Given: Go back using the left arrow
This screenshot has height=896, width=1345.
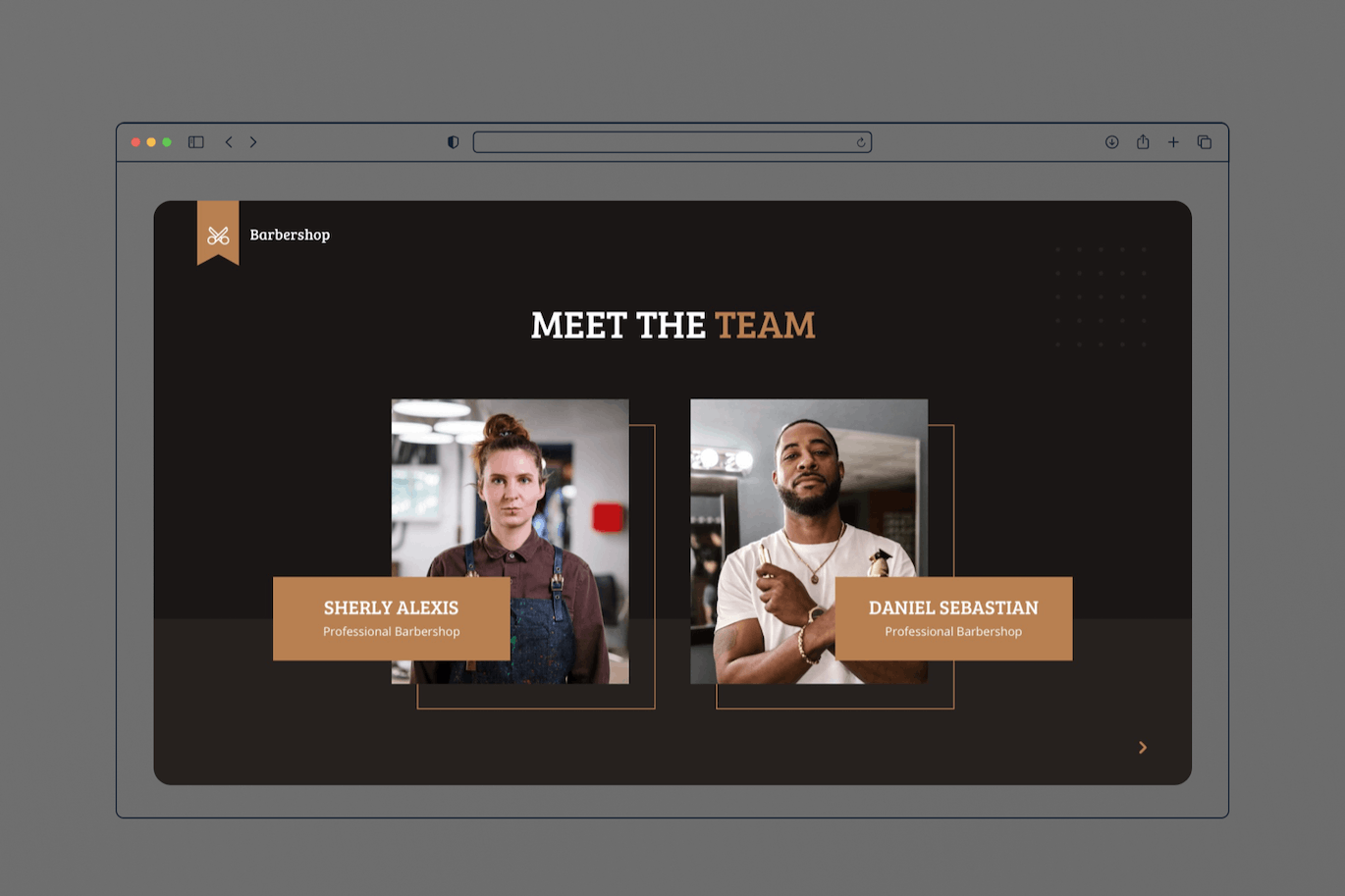Looking at the screenshot, I should point(229,142).
